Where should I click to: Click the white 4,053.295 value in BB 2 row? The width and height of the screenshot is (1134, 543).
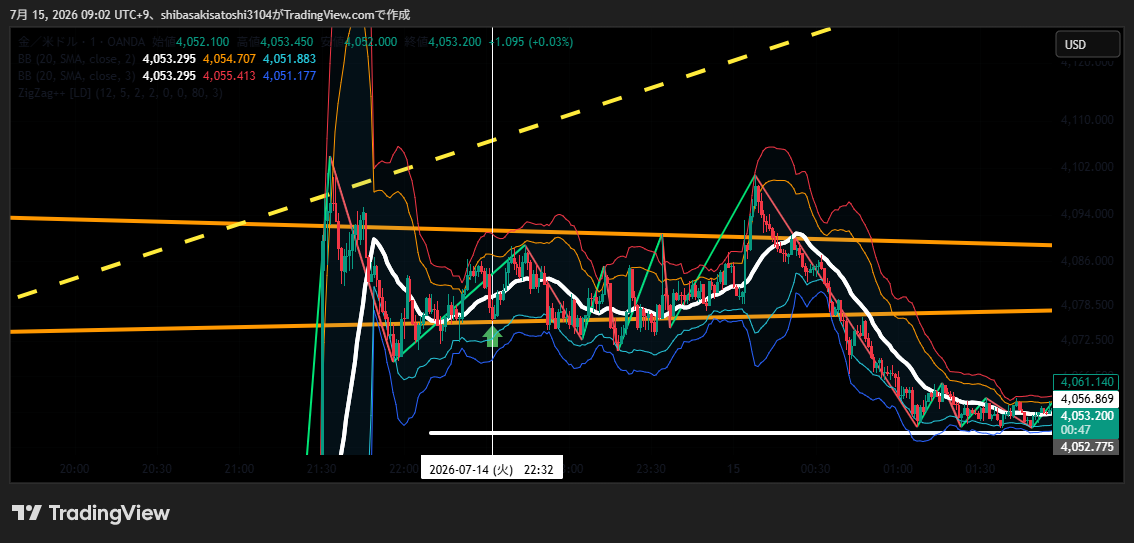(169, 59)
